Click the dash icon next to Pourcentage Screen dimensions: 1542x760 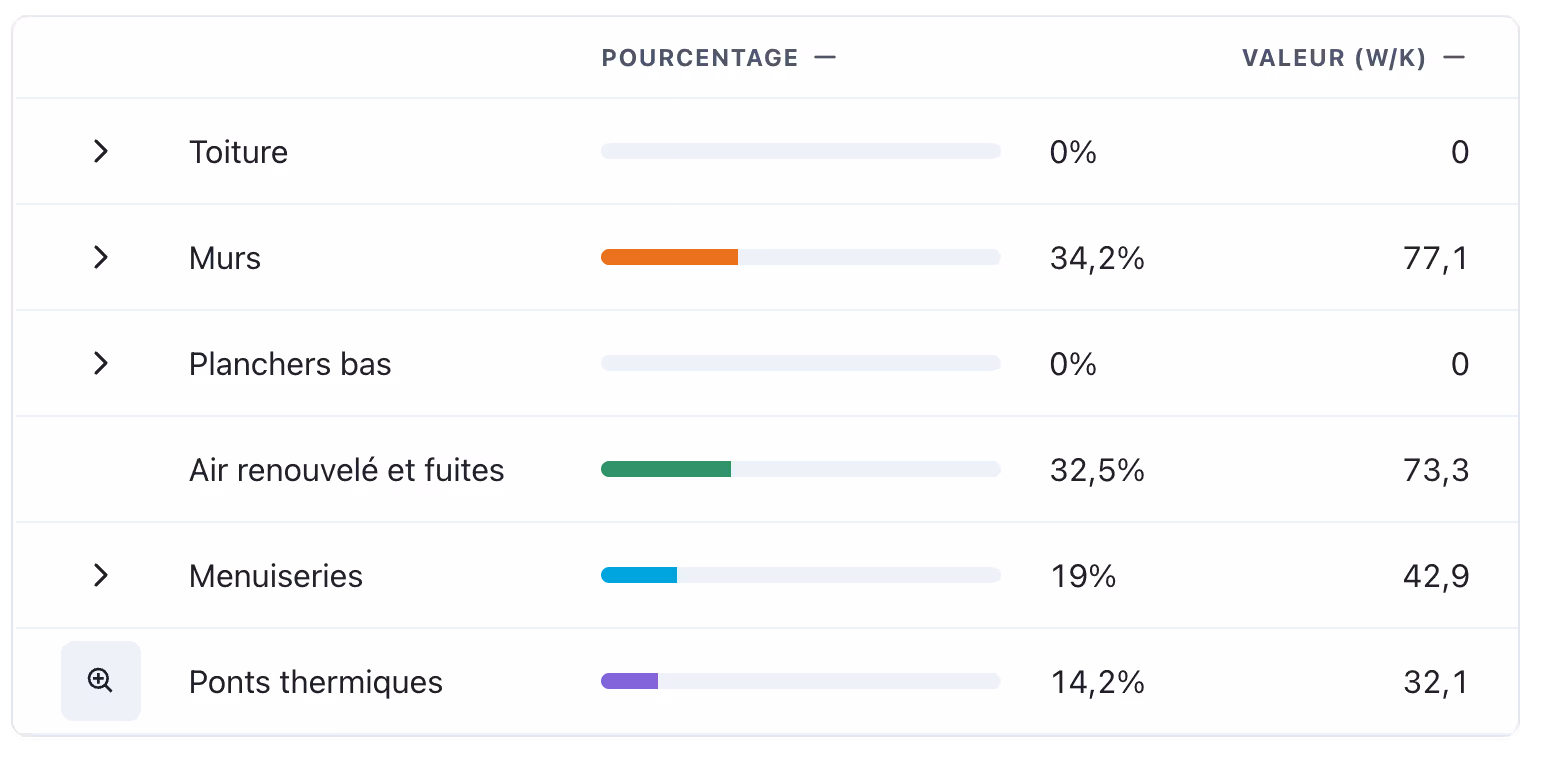[824, 57]
